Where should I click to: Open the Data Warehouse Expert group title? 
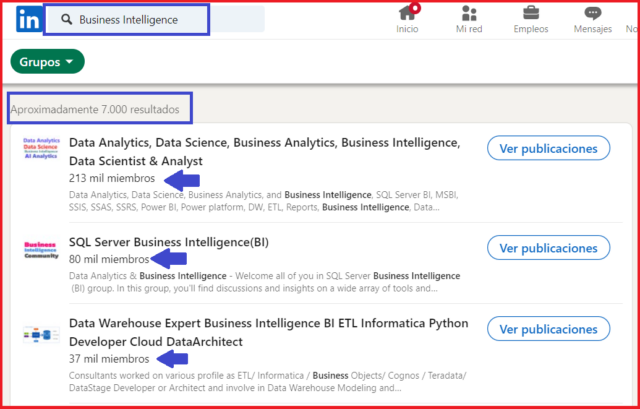(x=269, y=332)
